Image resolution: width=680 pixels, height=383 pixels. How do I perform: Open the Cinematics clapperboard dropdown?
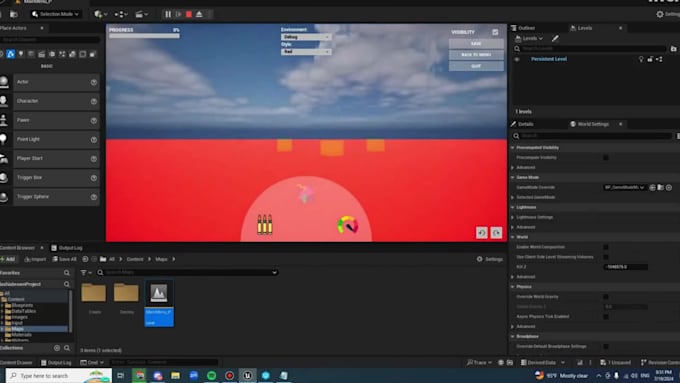pyautogui.click(x=141, y=14)
